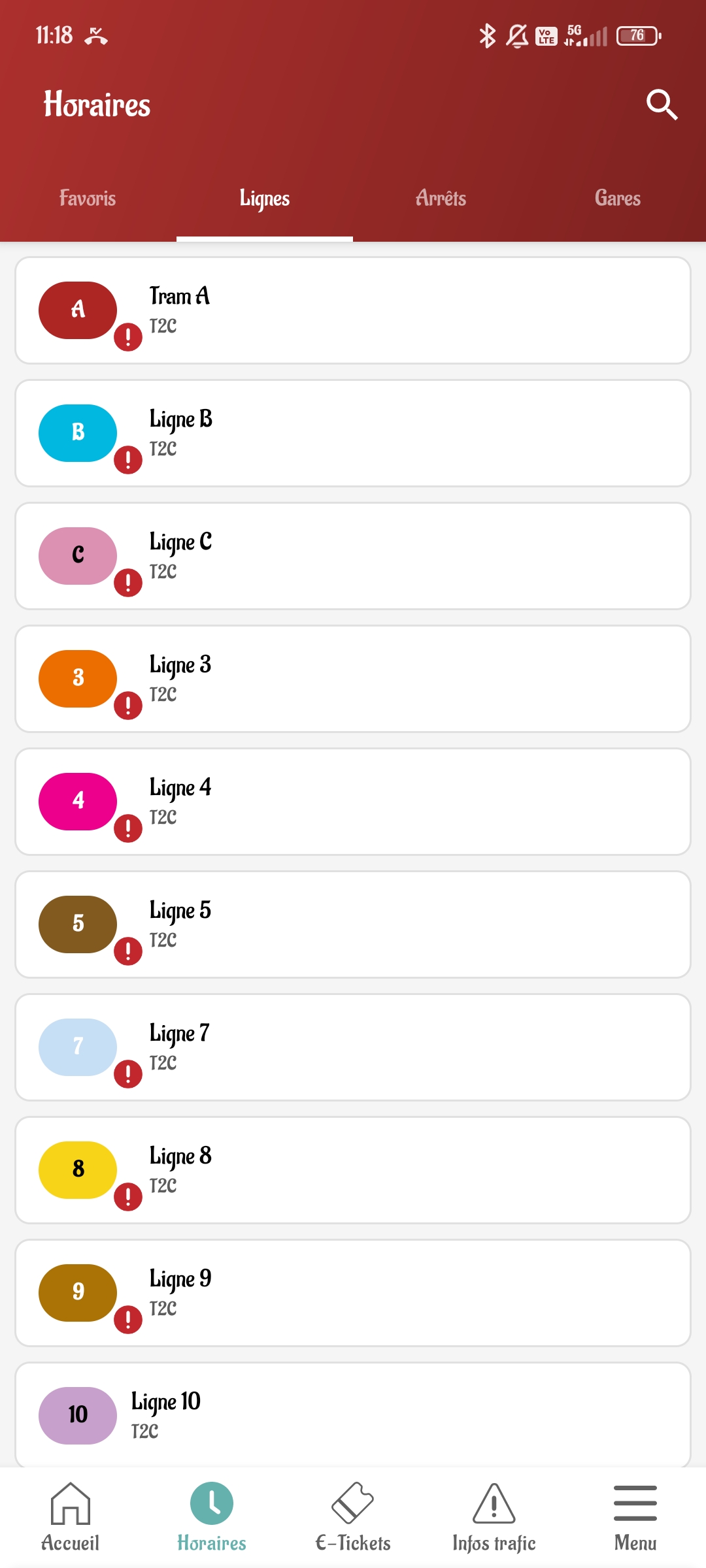
Task: Tap the E-Tickets ticket icon
Action: pos(352,1503)
